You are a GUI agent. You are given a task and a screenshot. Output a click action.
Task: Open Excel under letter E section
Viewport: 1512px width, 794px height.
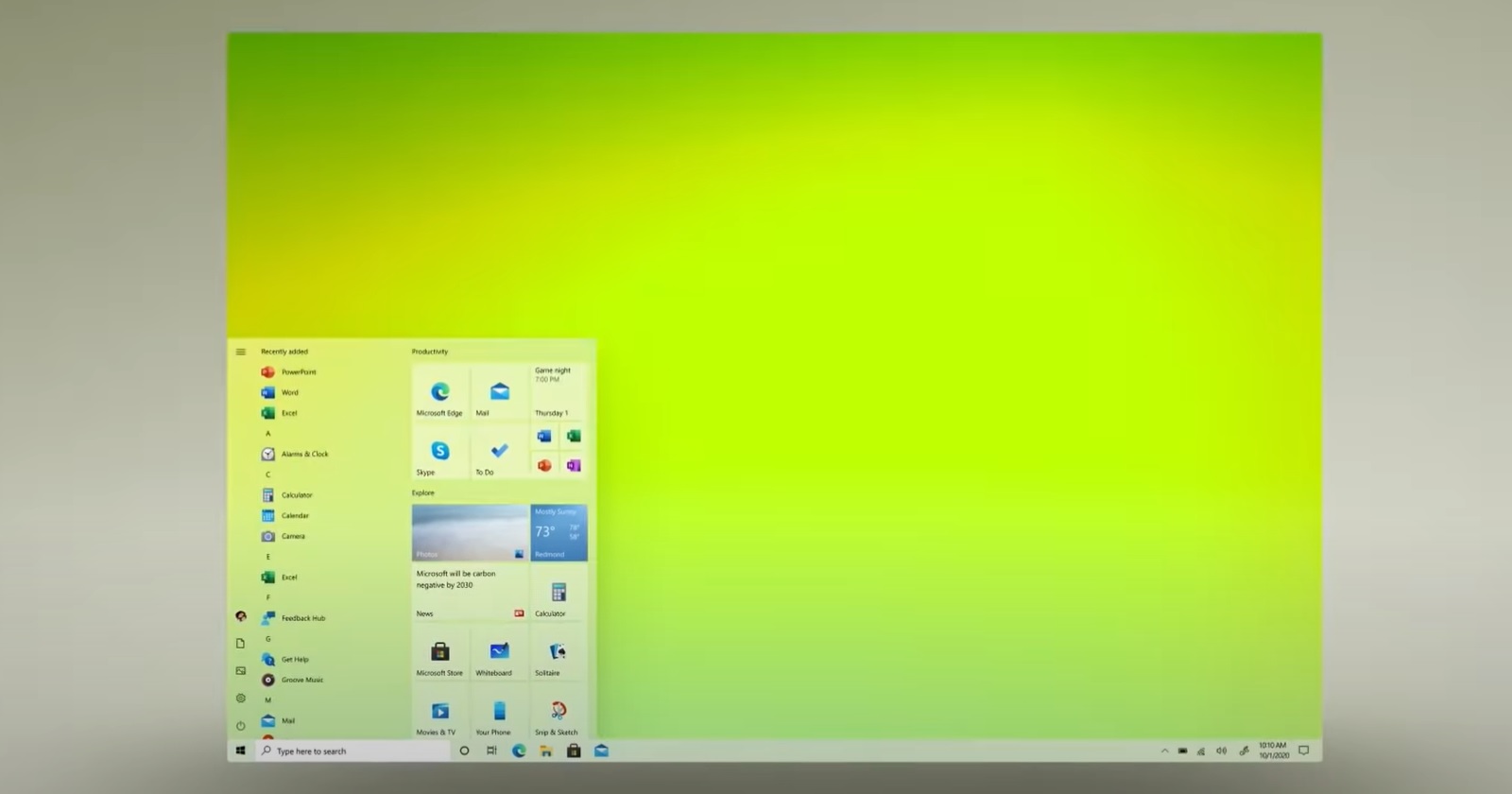tap(280, 577)
